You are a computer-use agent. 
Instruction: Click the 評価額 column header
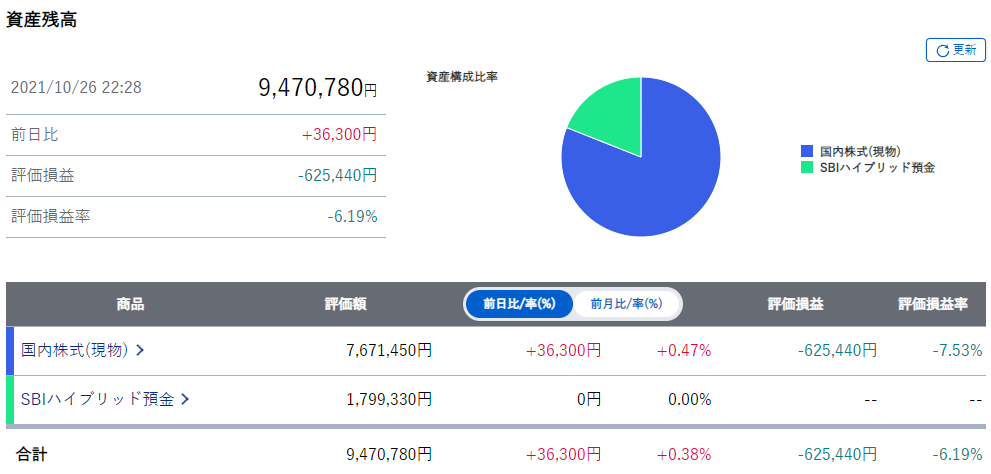345,304
